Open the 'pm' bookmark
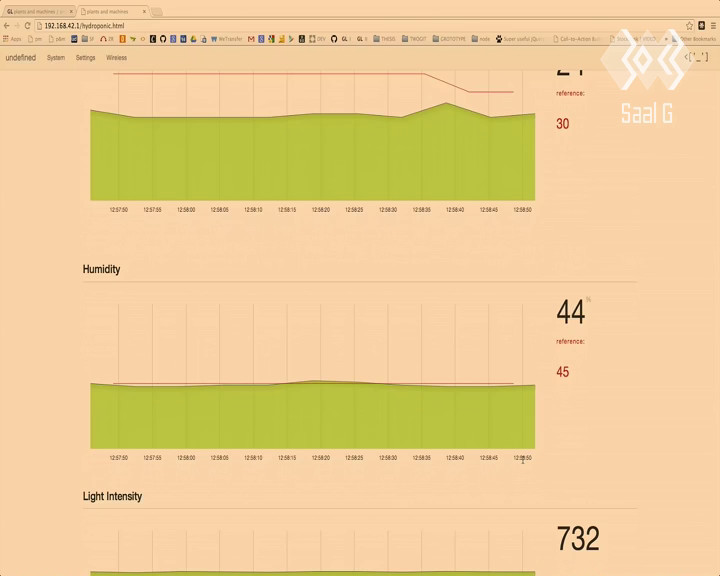720x576 pixels. 35,39
